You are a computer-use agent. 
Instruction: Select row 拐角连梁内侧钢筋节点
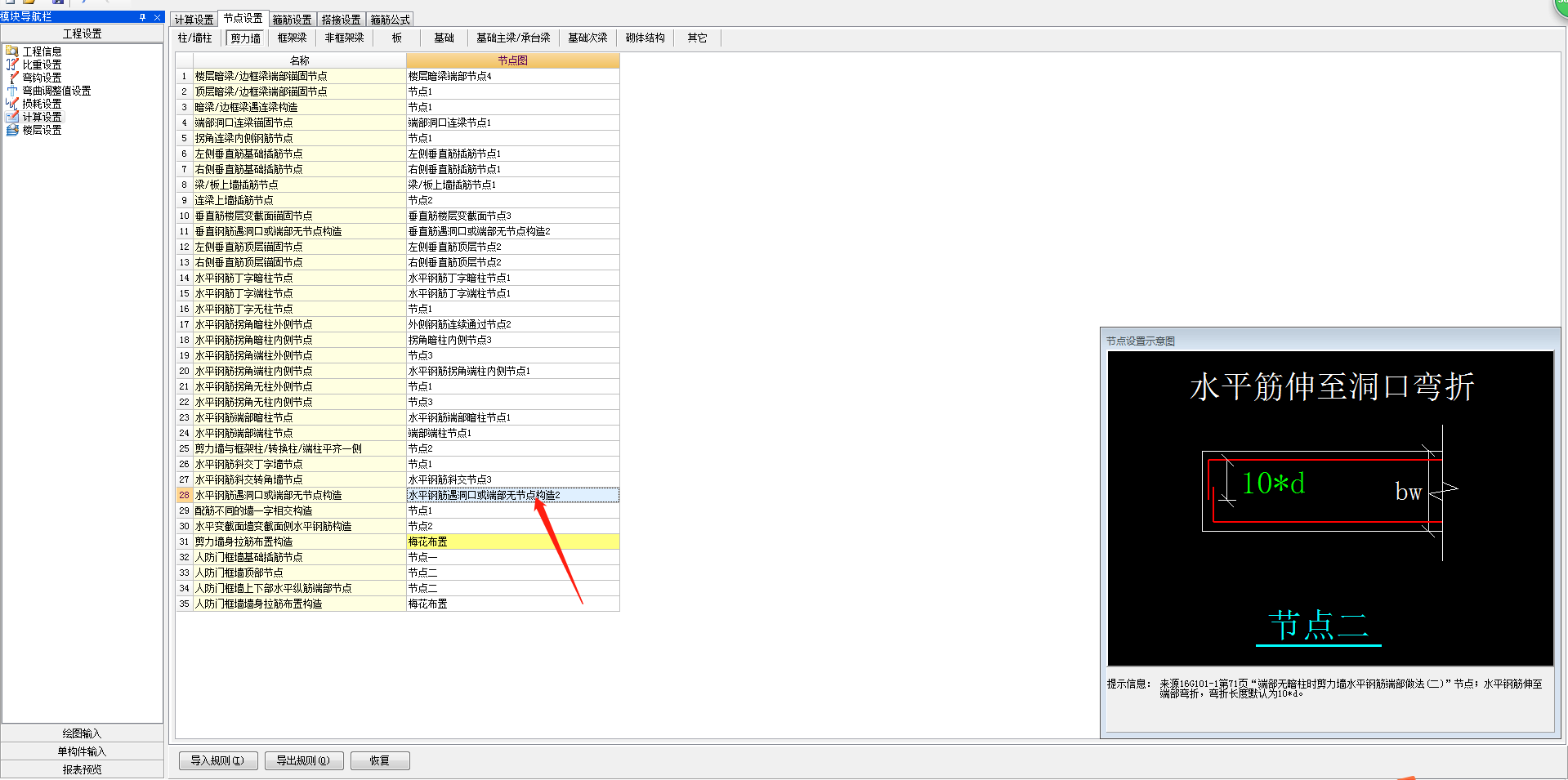click(x=299, y=138)
